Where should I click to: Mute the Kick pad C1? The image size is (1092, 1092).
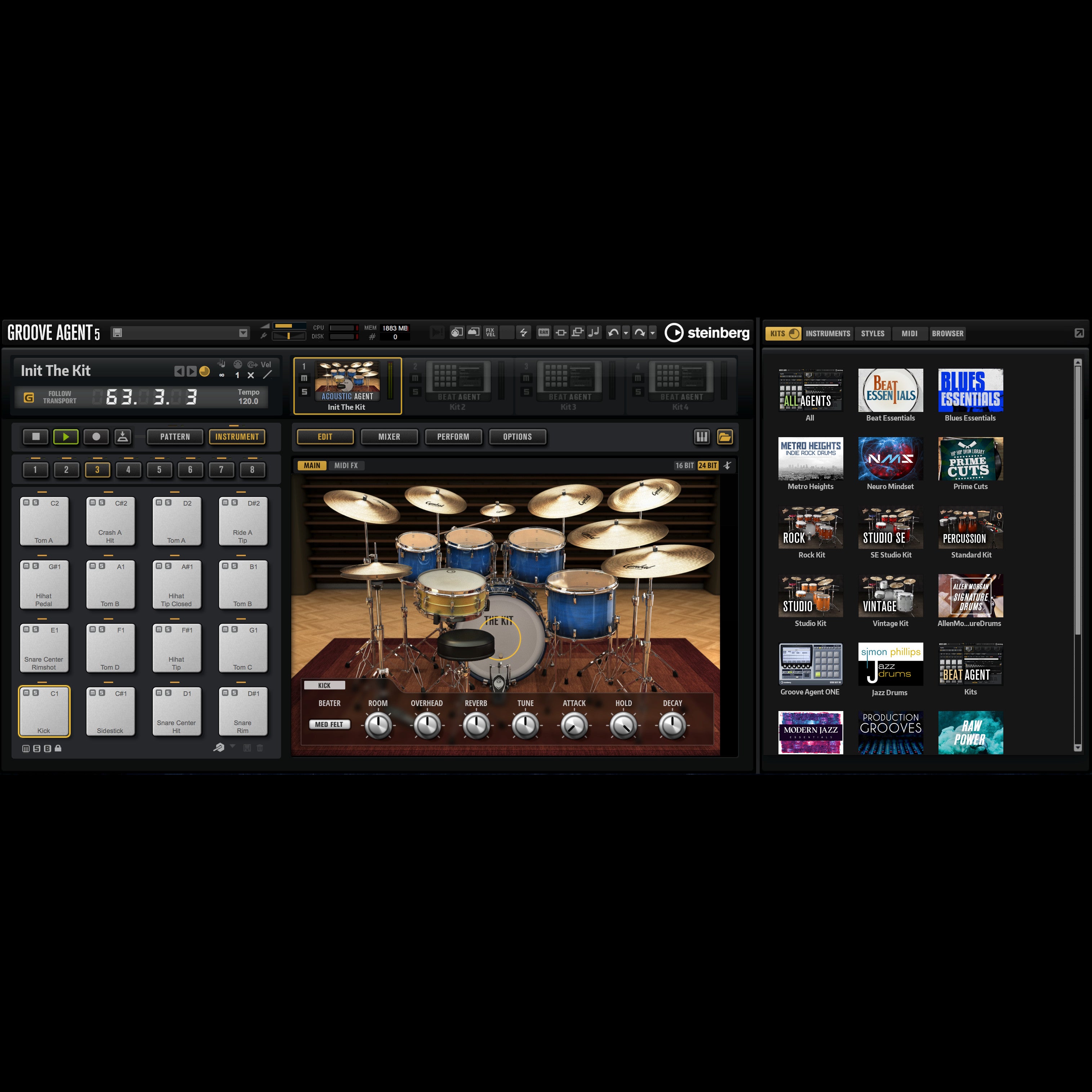tap(26, 693)
